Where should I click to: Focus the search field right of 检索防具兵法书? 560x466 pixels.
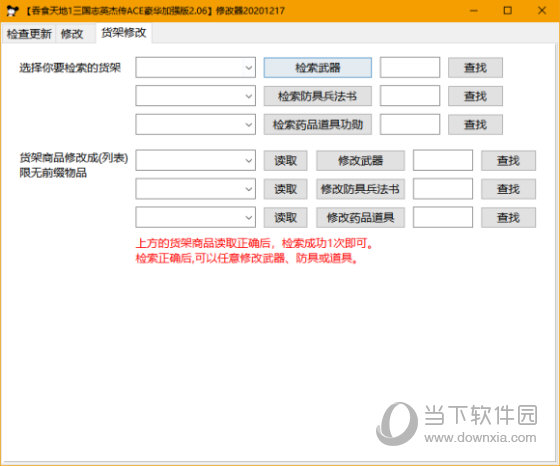click(410, 96)
